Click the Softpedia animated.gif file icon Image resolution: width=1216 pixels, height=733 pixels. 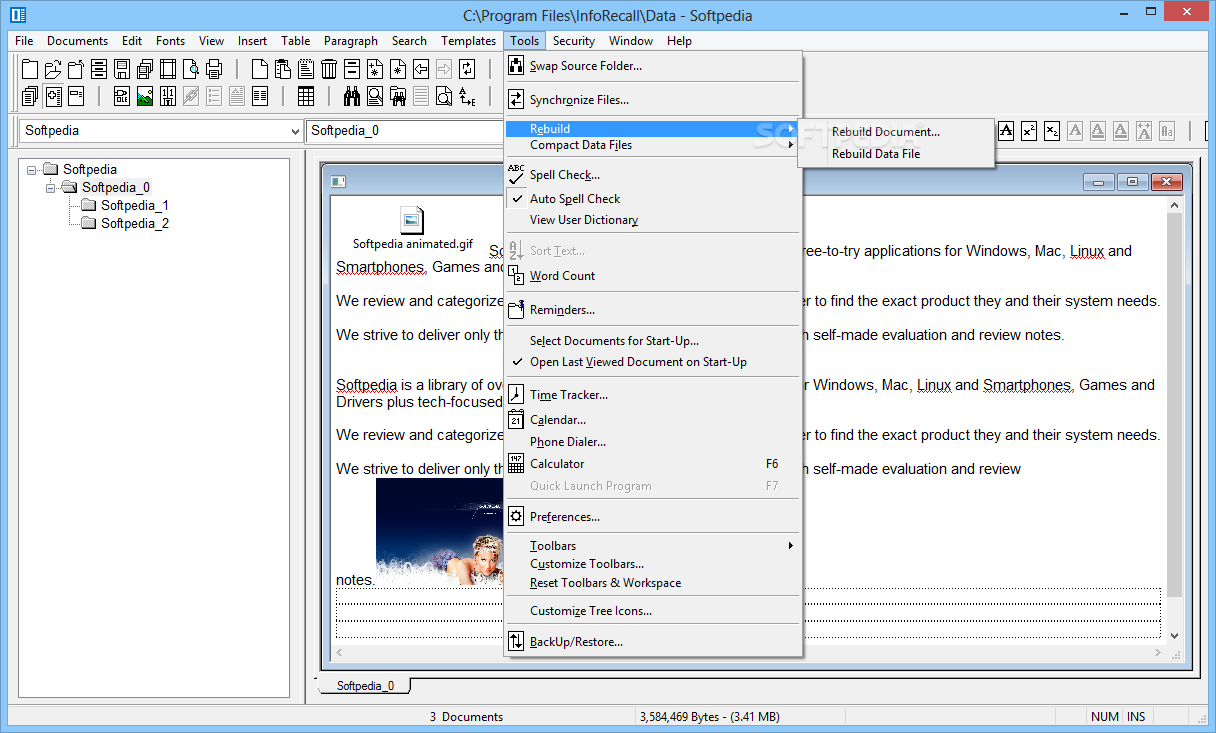click(x=412, y=221)
